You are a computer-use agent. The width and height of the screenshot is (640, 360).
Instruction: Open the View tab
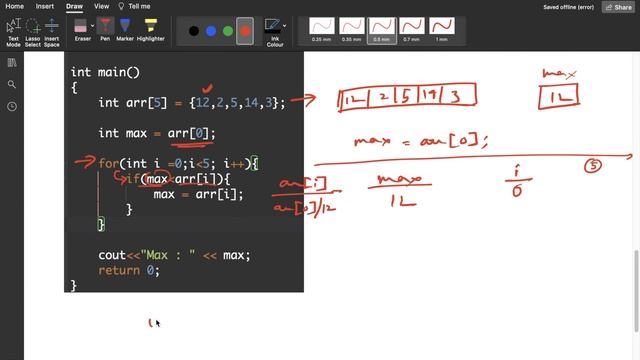click(x=101, y=7)
